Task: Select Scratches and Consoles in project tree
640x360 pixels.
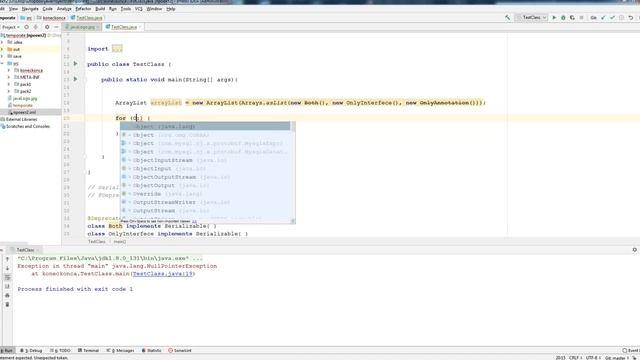Action: pos(28,127)
